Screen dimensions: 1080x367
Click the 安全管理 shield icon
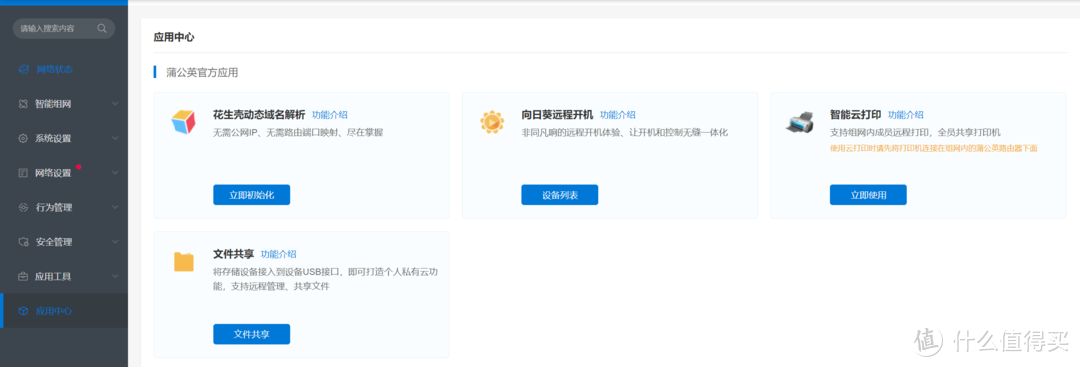coord(23,242)
